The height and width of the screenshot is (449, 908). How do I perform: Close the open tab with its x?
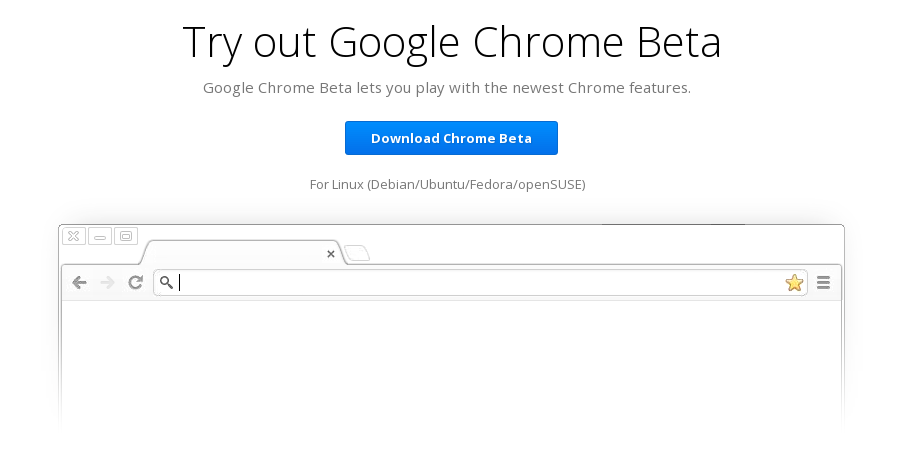pyautogui.click(x=331, y=254)
